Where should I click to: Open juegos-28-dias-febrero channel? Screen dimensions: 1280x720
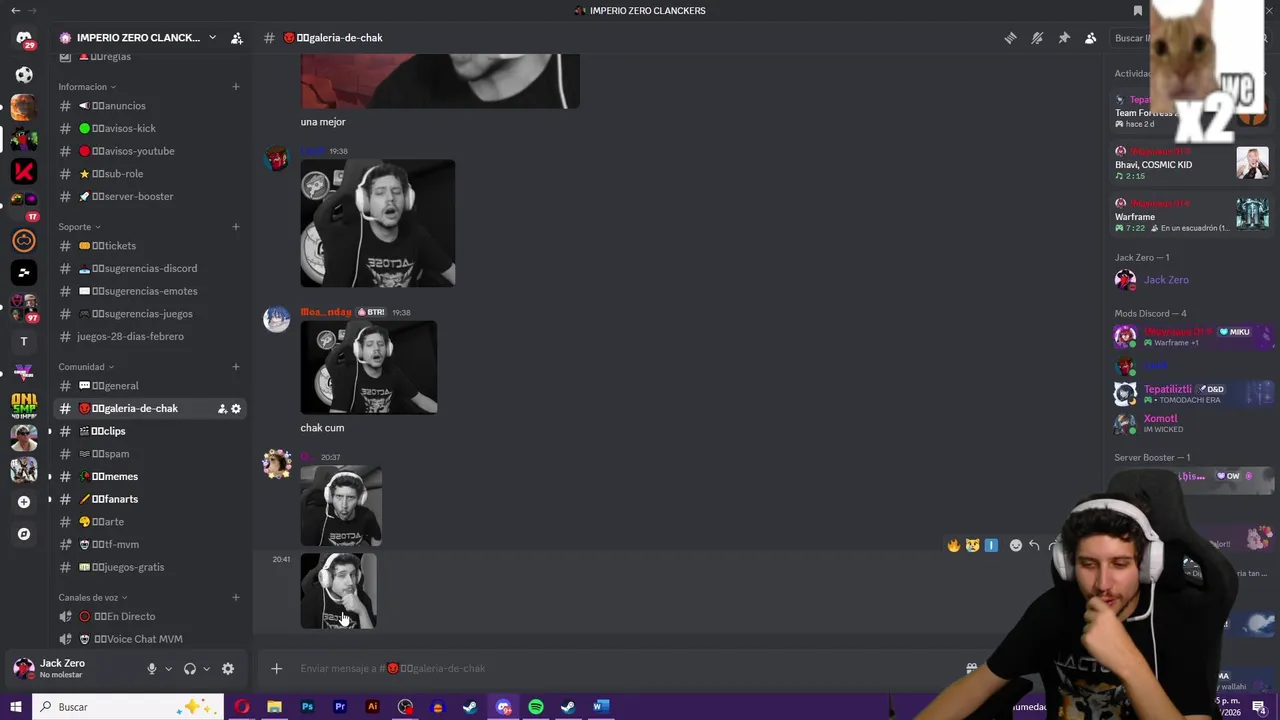click(150, 337)
